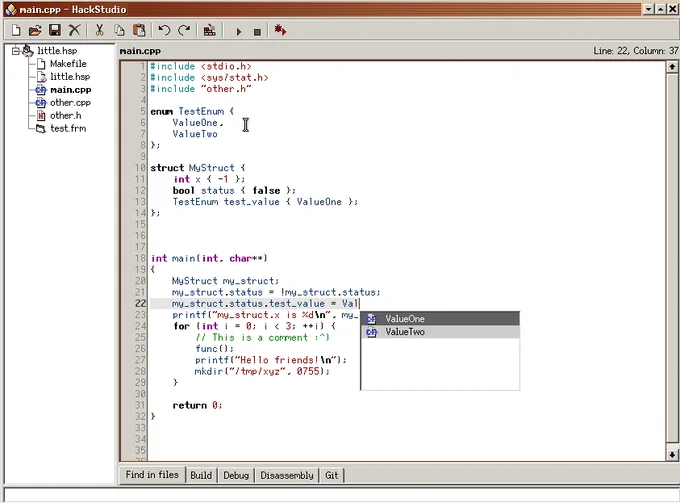Switch to the Debug tab
680x503 pixels.
236,475
